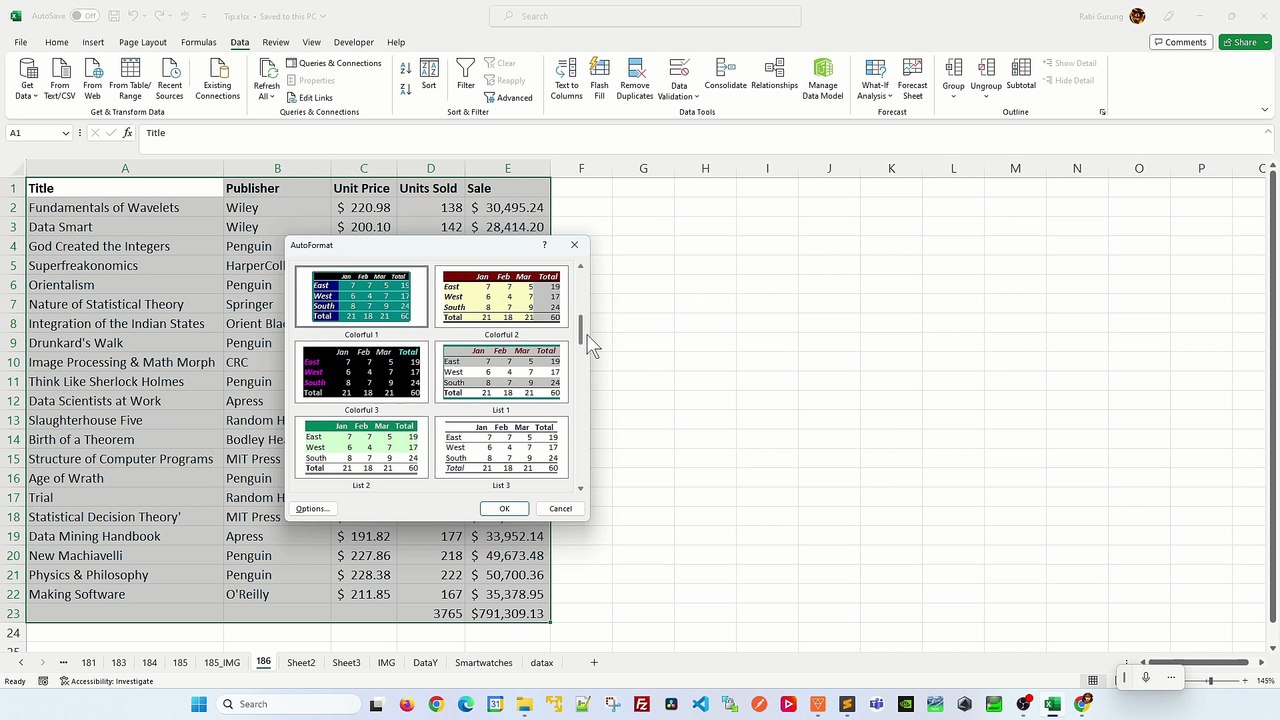The height and width of the screenshot is (720, 1280).
Task: Open the Sort dialog
Action: tap(429, 75)
